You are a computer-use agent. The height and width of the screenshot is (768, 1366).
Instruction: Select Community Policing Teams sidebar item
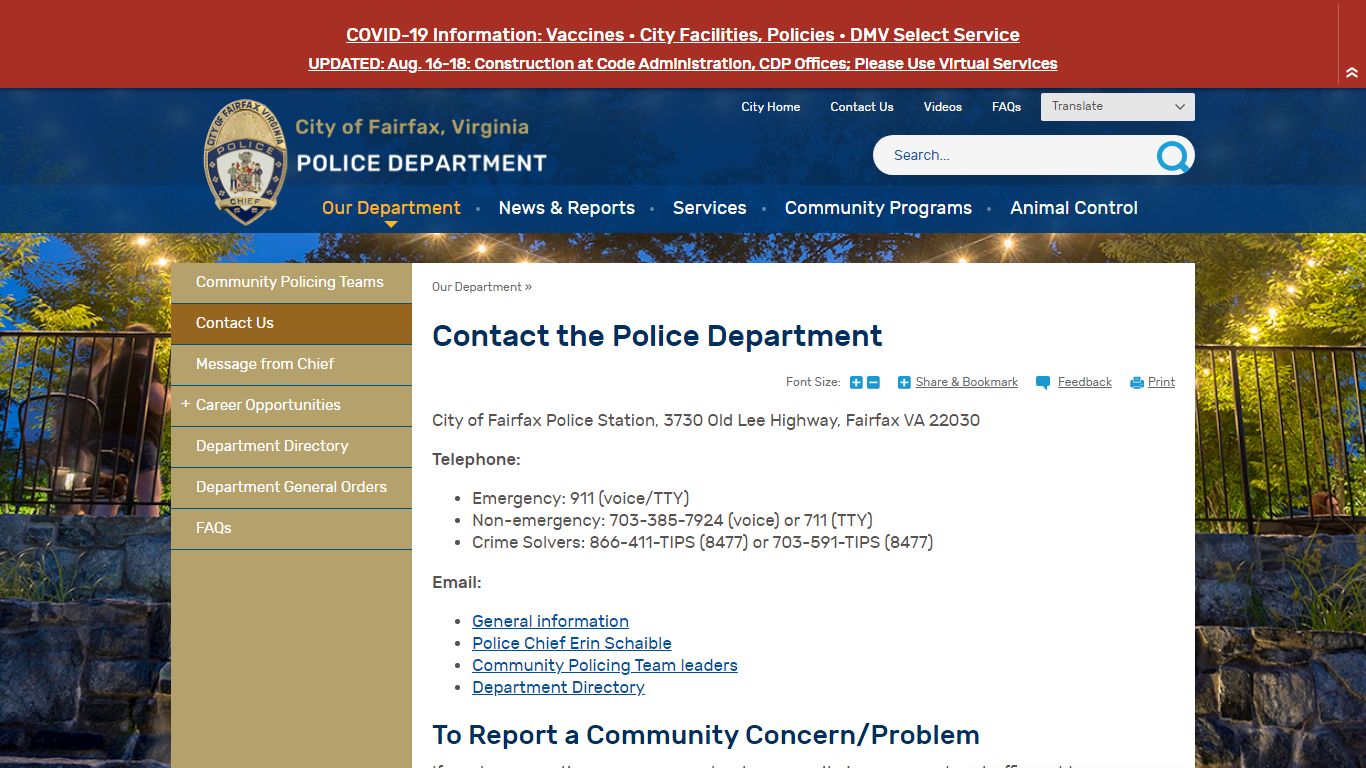[x=291, y=282]
